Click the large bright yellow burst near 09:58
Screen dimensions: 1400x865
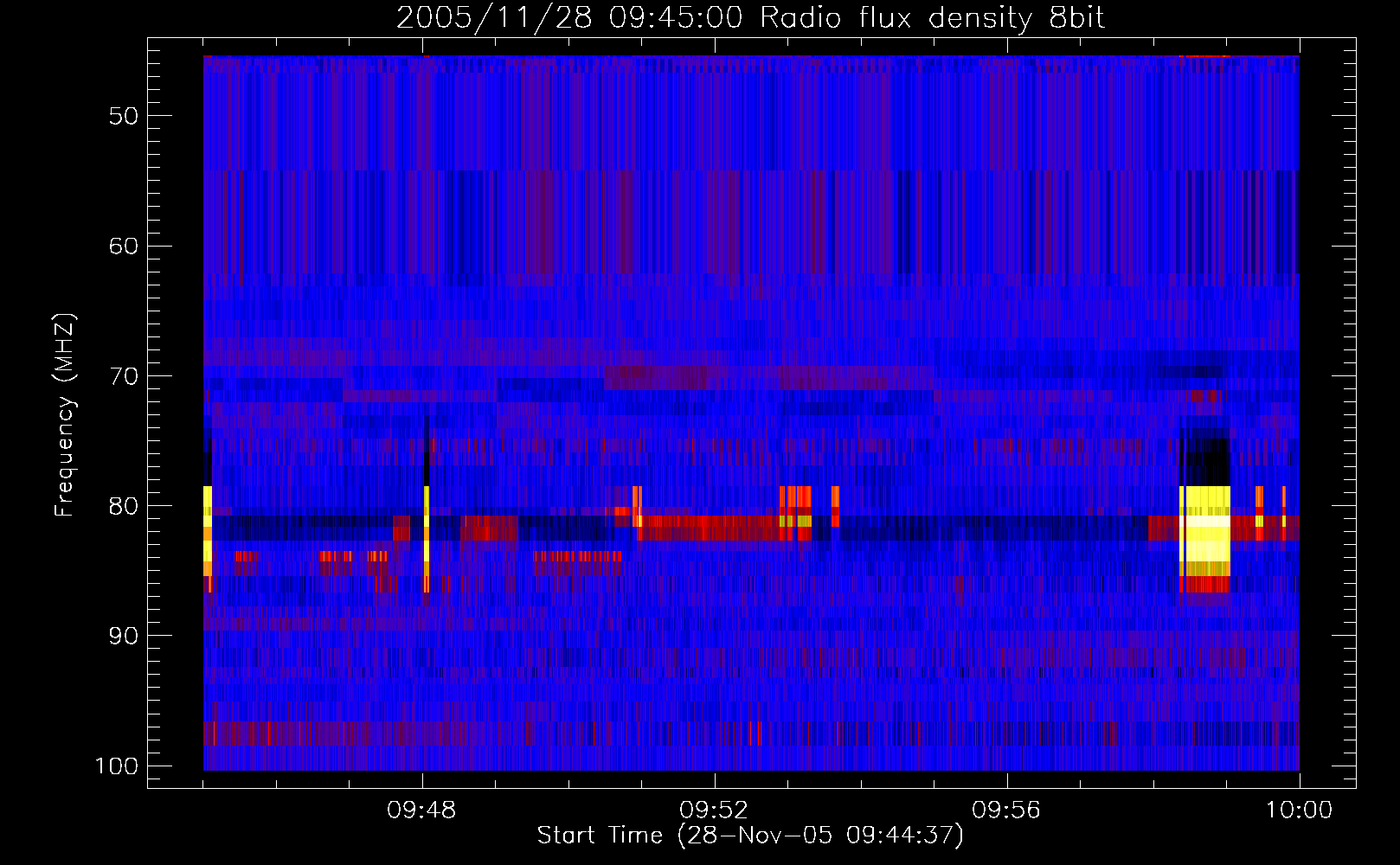pos(1205,531)
